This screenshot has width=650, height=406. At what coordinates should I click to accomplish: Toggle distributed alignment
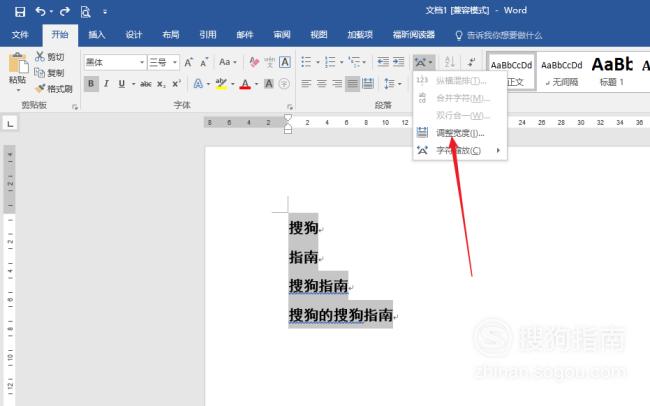(368, 84)
